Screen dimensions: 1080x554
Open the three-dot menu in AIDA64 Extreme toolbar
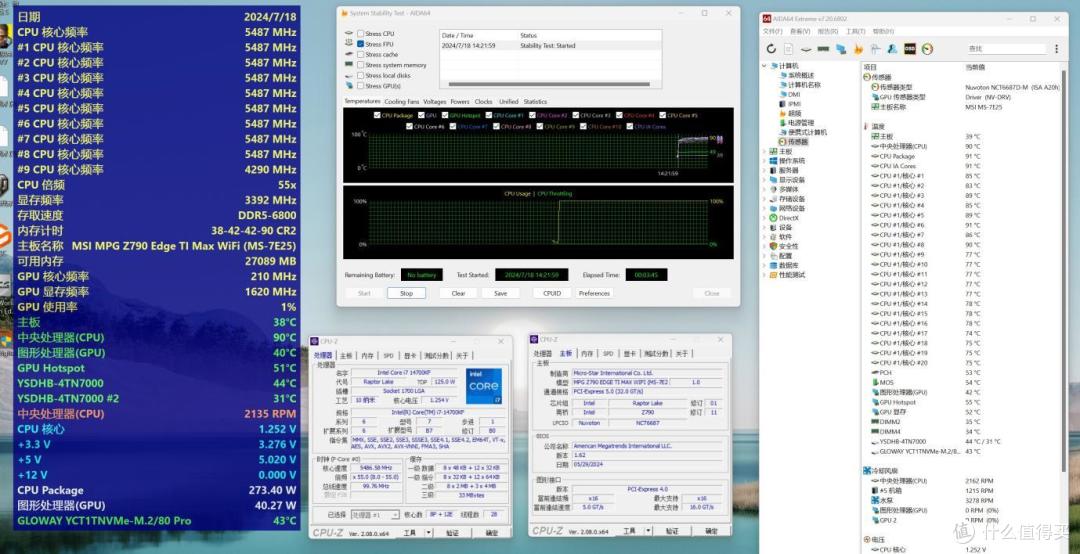1056,49
